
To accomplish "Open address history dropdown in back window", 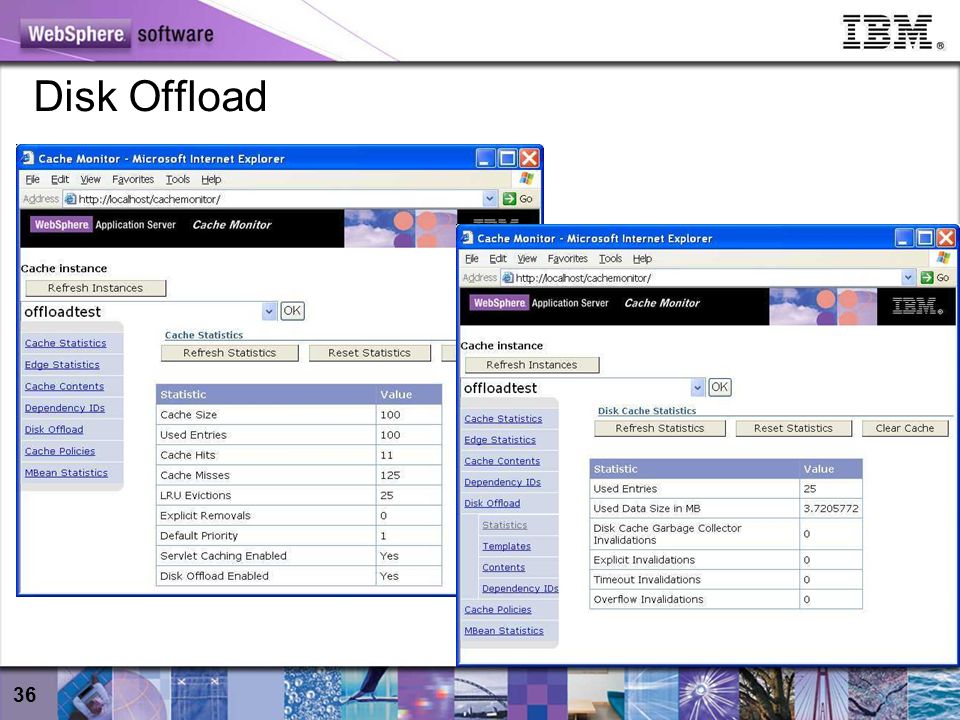I will click(x=489, y=198).
